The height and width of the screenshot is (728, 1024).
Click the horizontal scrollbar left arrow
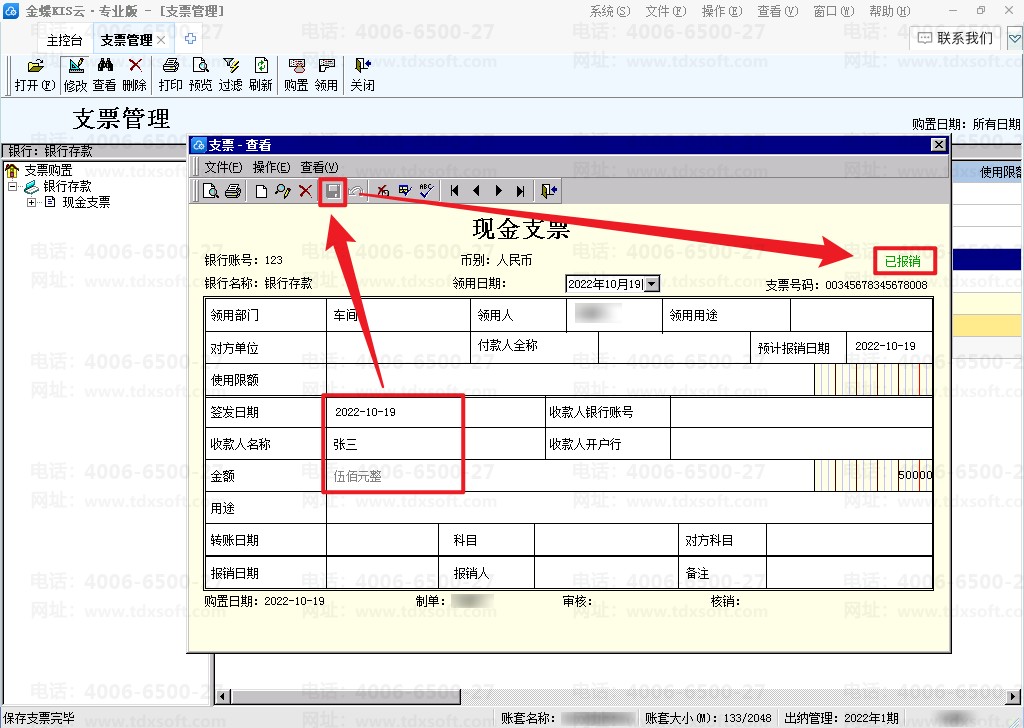[x=222, y=696]
